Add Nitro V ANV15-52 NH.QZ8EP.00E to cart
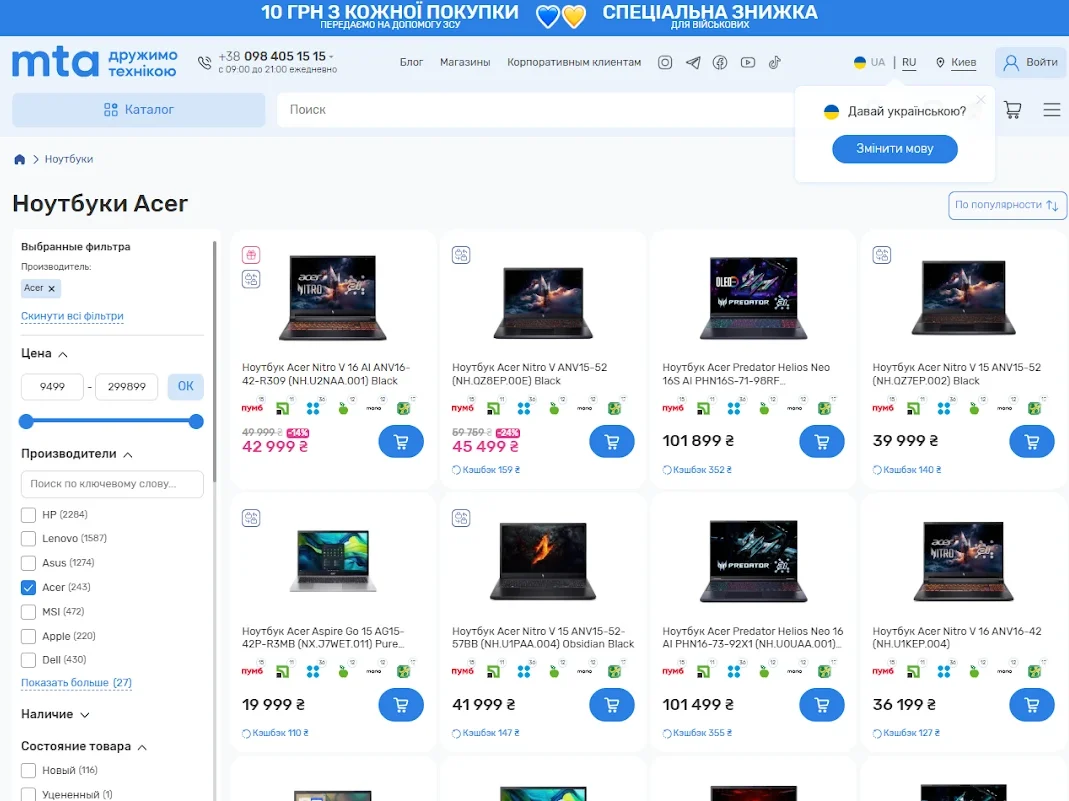The image size is (1069, 801). tap(612, 442)
